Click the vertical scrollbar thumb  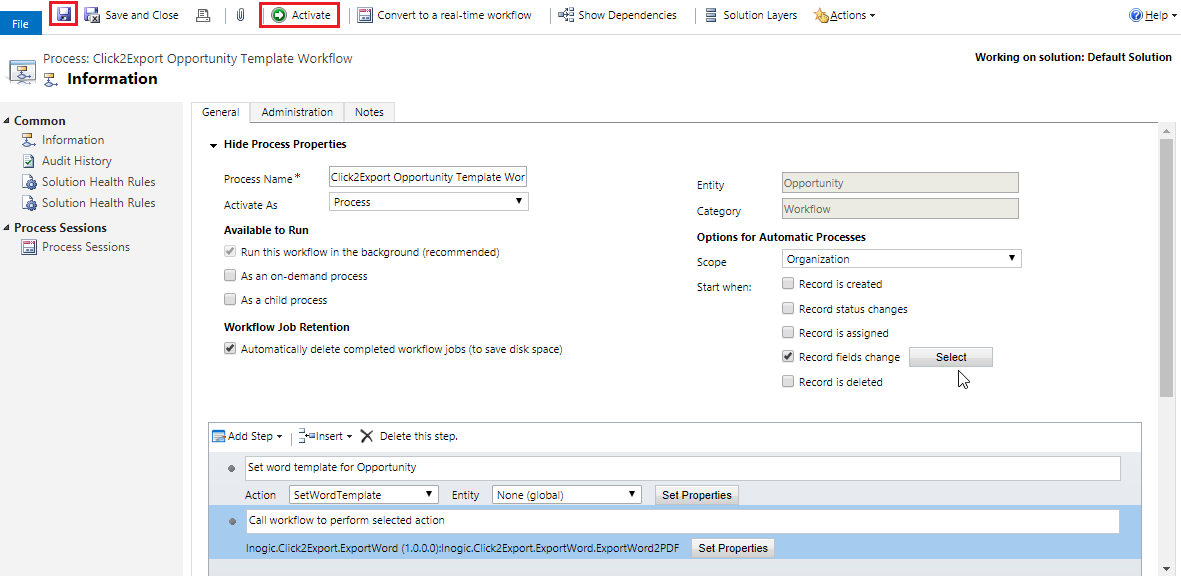point(1167,267)
